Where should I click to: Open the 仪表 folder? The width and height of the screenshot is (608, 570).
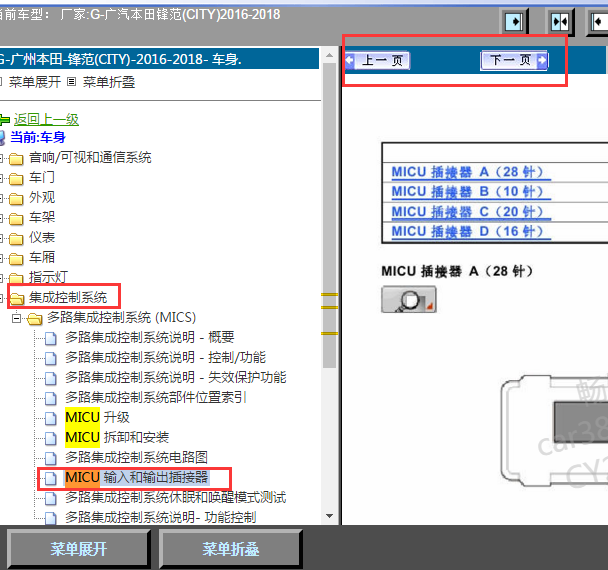coord(42,237)
